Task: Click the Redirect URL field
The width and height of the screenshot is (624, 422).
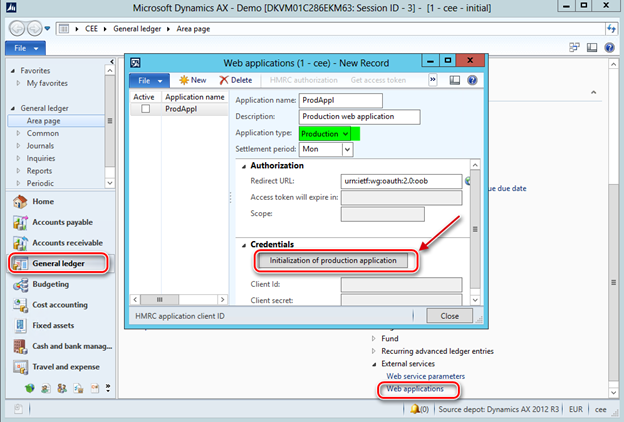Action: pyautogui.click(x=401, y=181)
